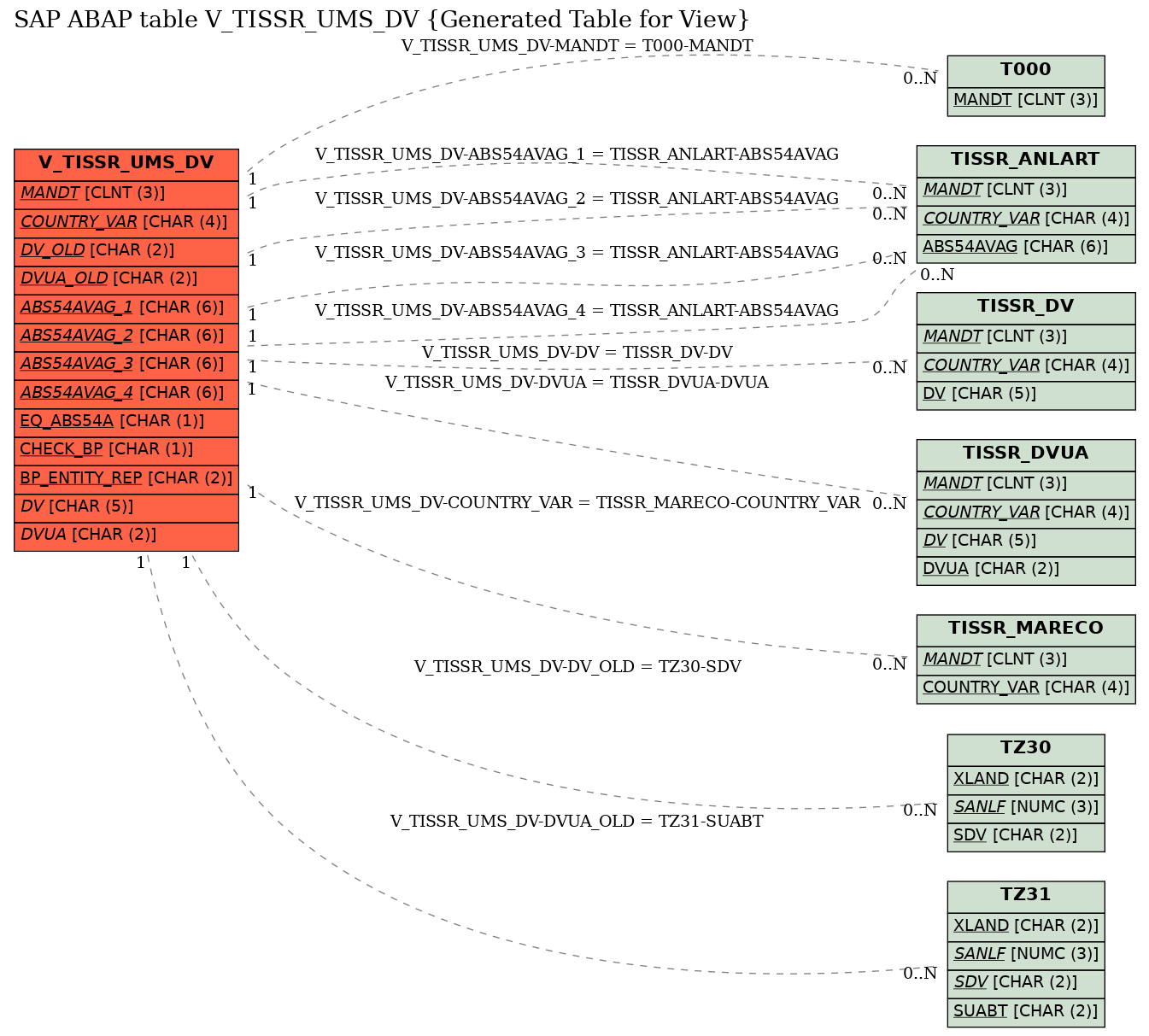1149x1036 pixels.
Task: Click MANDT field in TISSR_DV
Action: coord(1026,337)
